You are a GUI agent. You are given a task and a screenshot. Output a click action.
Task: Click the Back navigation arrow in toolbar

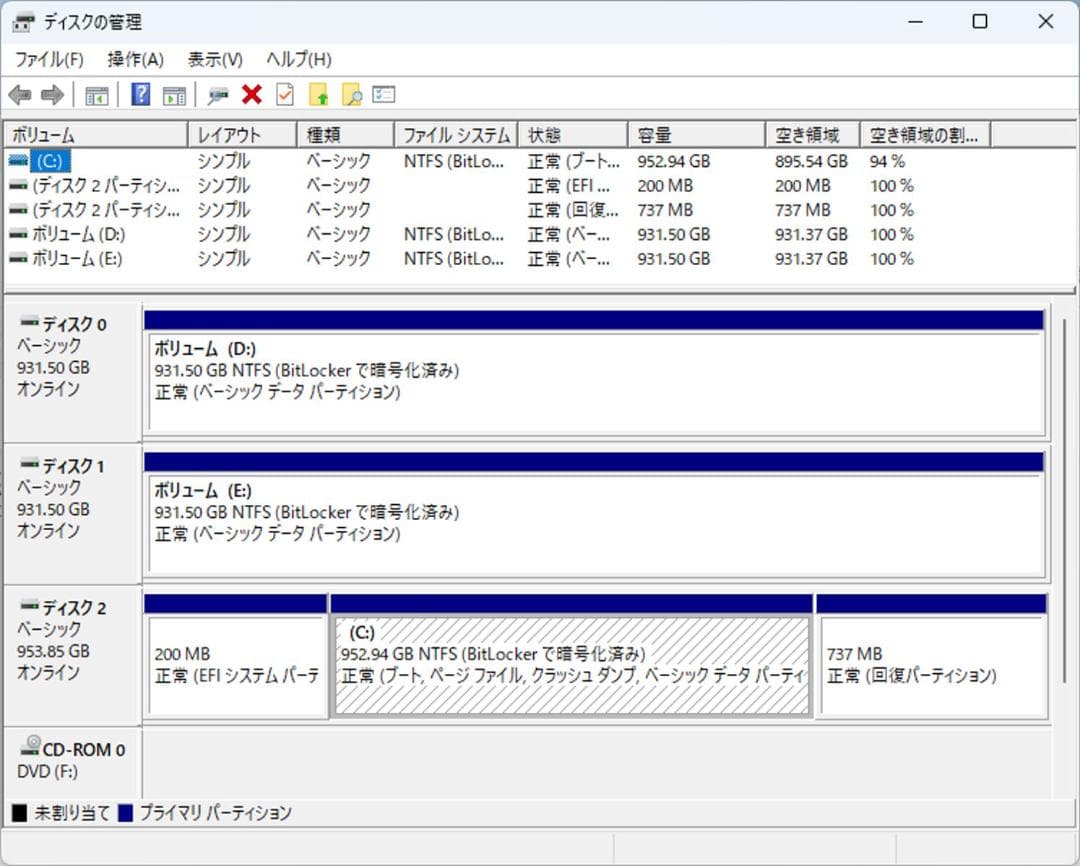pos(21,94)
